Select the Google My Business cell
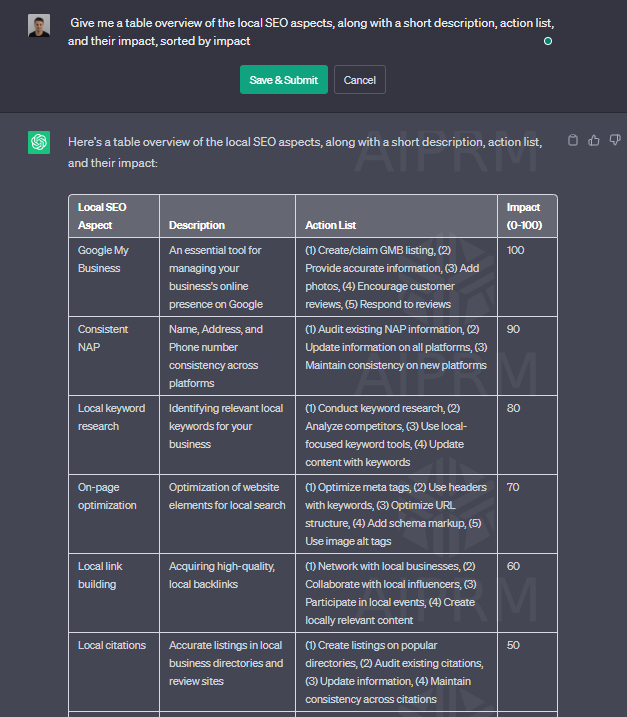The height and width of the screenshot is (717, 627). click(x=103, y=259)
